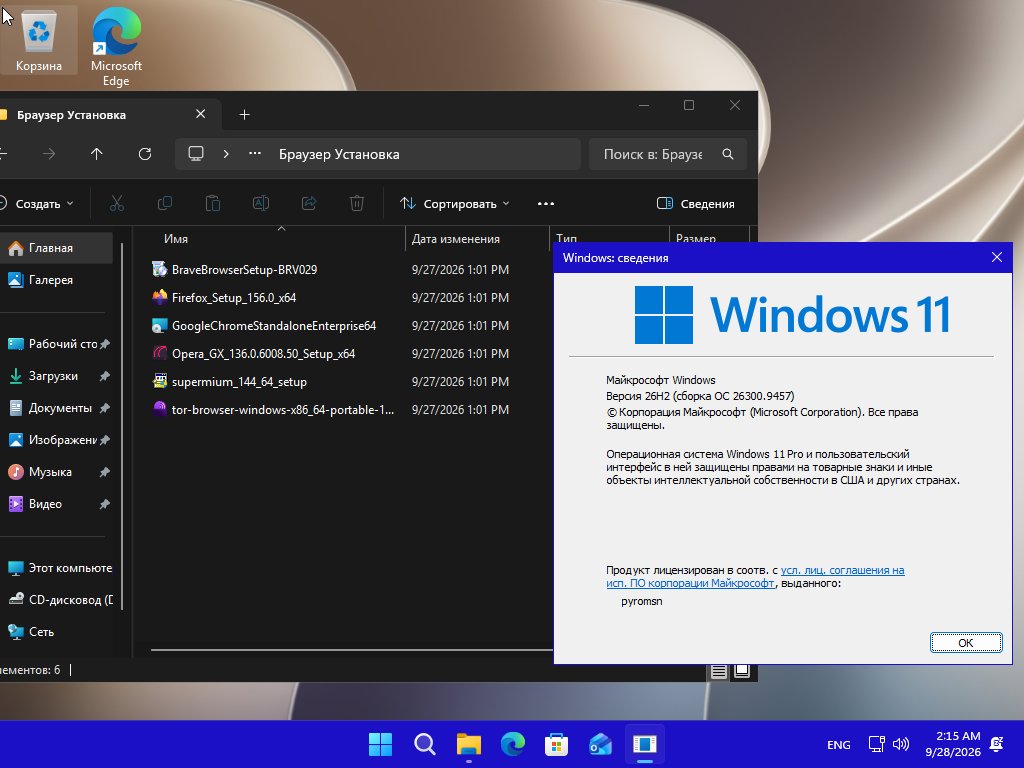1024x768 pixels.
Task: Click the Paste clipboard icon in Explorer toolbar
Action: pos(213,204)
